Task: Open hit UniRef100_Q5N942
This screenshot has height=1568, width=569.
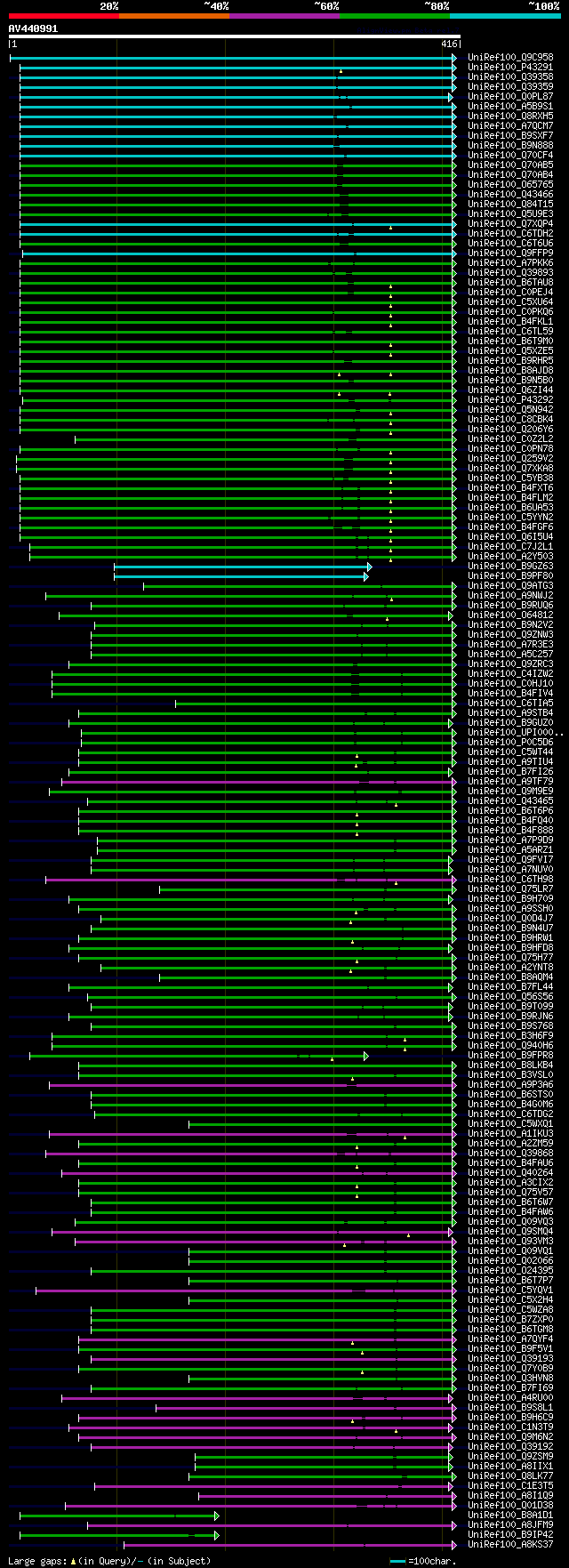Action: (510, 410)
